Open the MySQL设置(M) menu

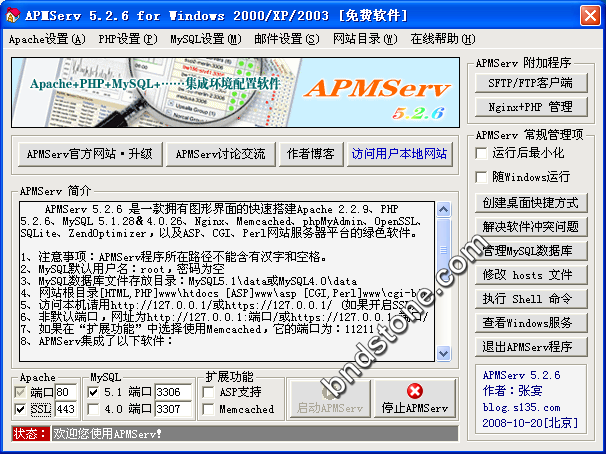[206, 39]
